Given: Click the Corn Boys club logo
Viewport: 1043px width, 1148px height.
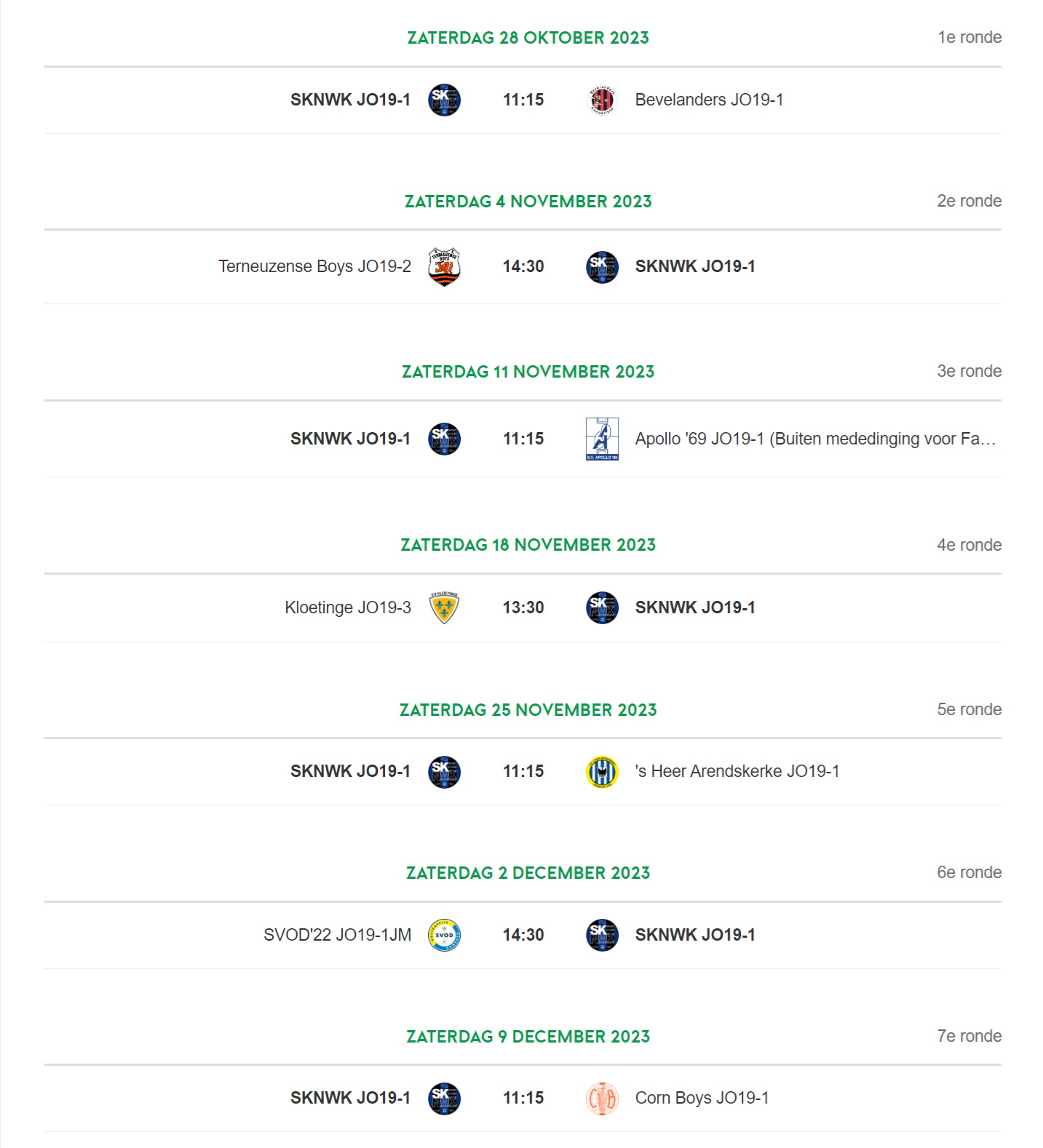Looking at the screenshot, I should 602,1099.
